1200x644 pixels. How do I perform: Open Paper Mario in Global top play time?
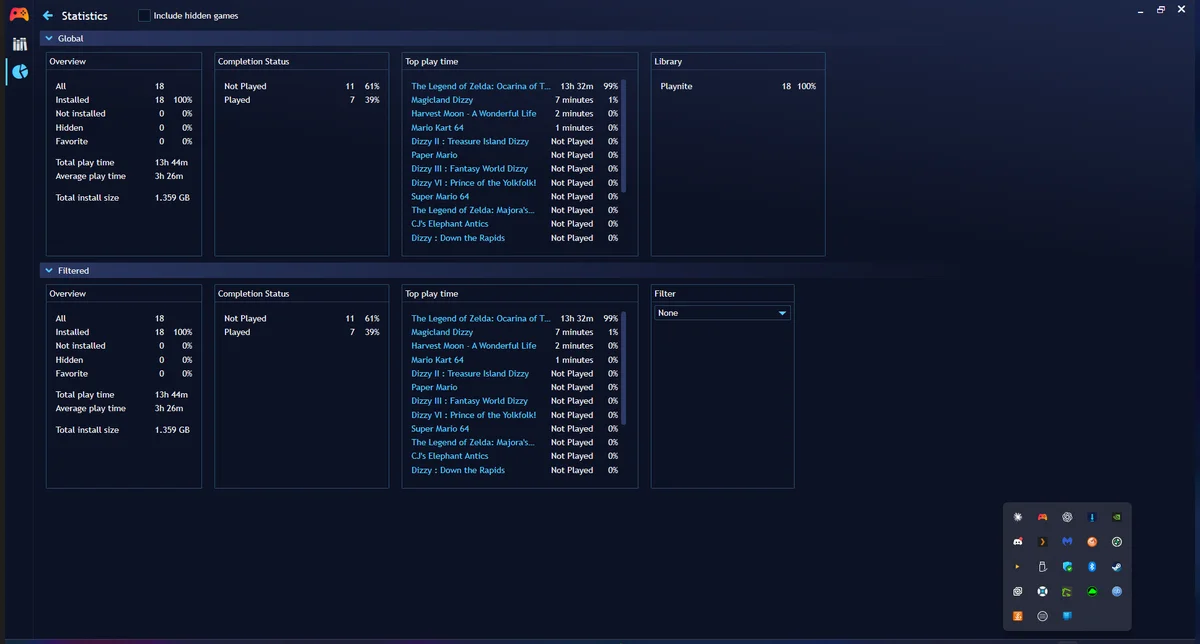click(434, 155)
